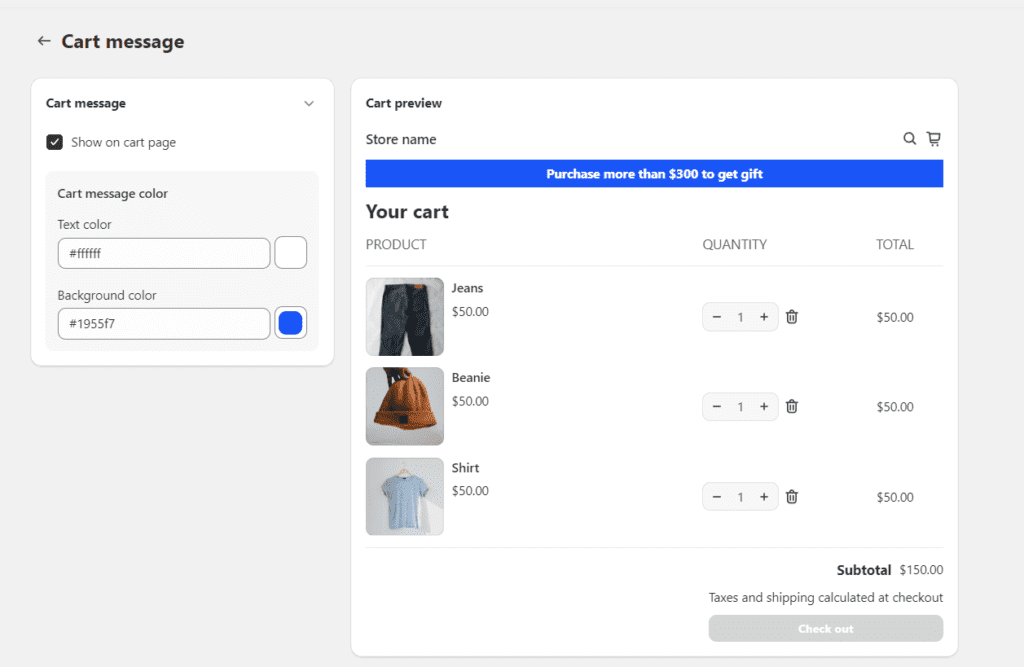The height and width of the screenshot is (667, 1024).
Task: Click the Text color hex input field
Action: click(x=163, y=254)
